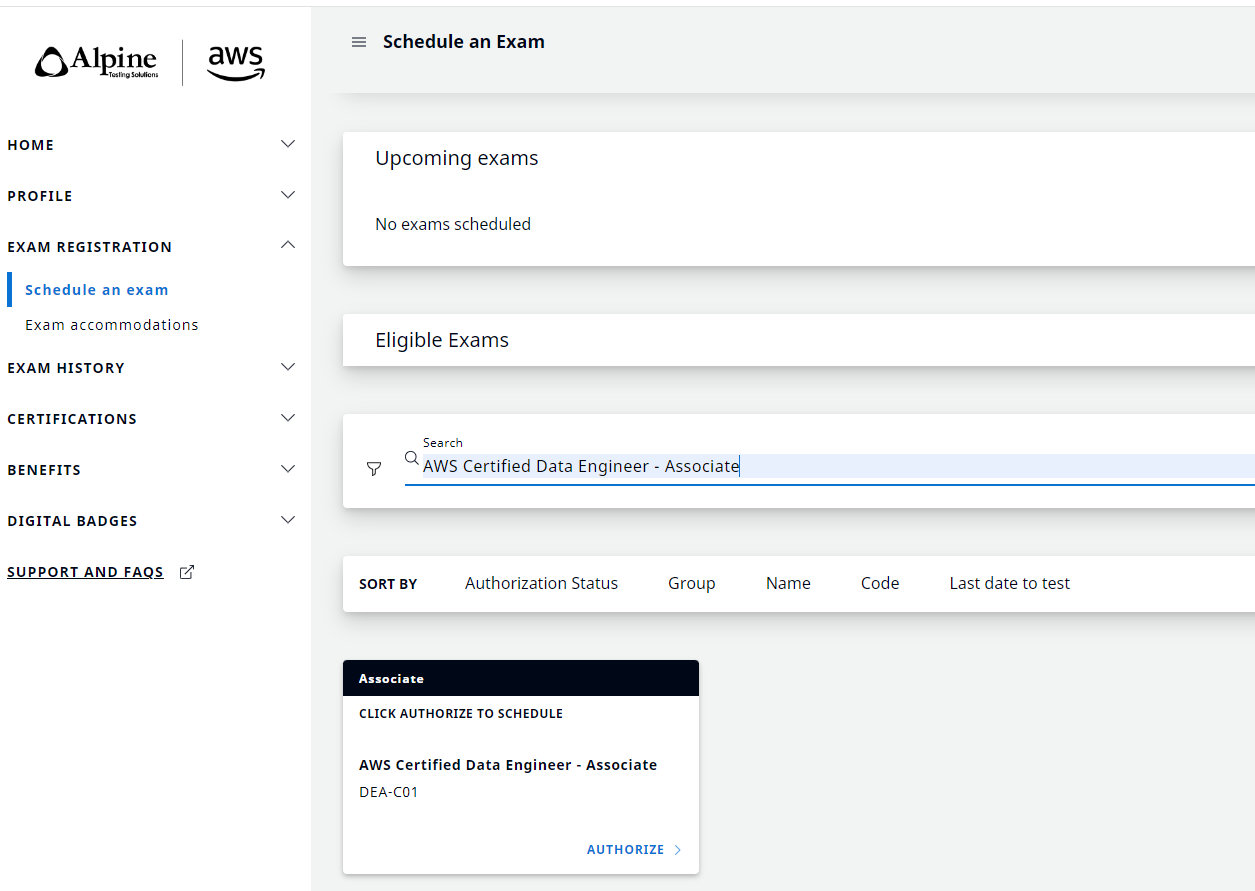The width and height of the screenshot is (1255, 891).
Task: Expand the Exam History chevron
Action: coord(288,367)
